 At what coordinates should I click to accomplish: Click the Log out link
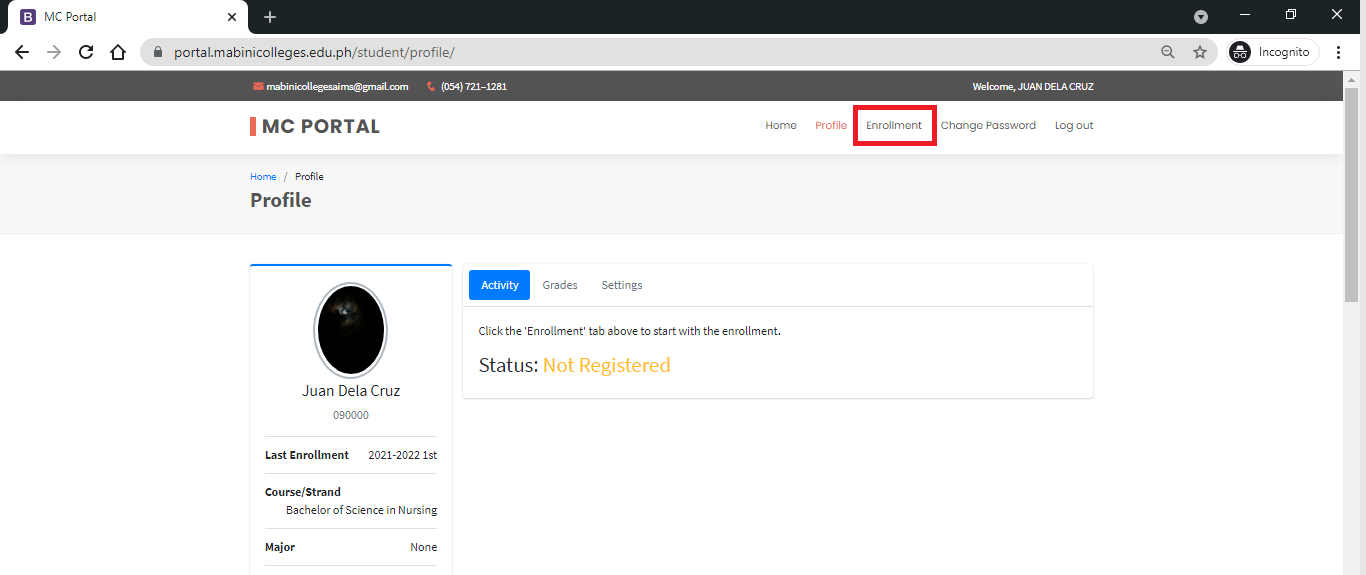pyautogui.click(x=1074, y=126)
